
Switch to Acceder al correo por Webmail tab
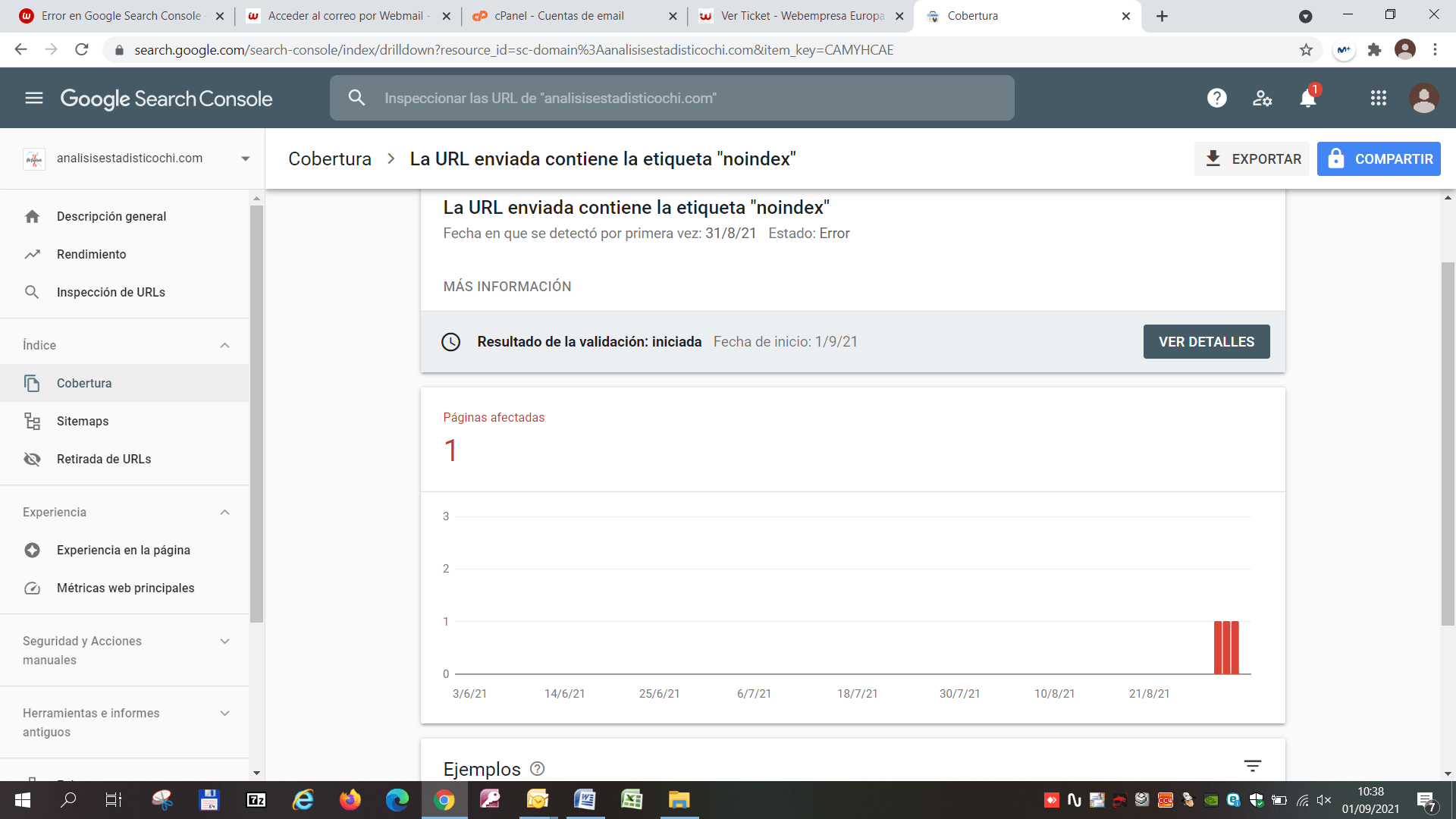click(x=349, y=16)
